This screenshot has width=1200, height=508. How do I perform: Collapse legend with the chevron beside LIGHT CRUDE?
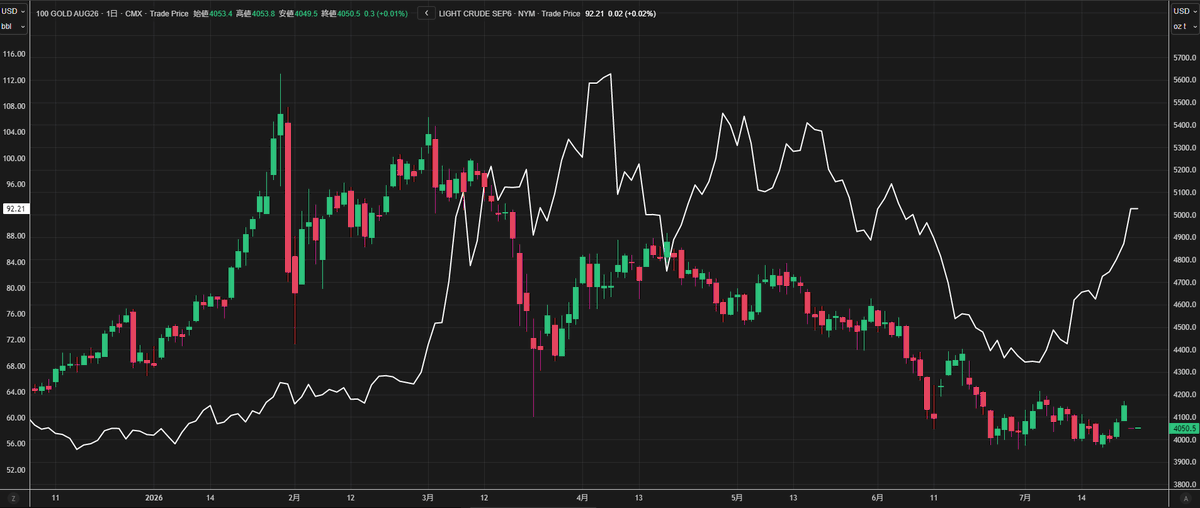tap(428, 14)
